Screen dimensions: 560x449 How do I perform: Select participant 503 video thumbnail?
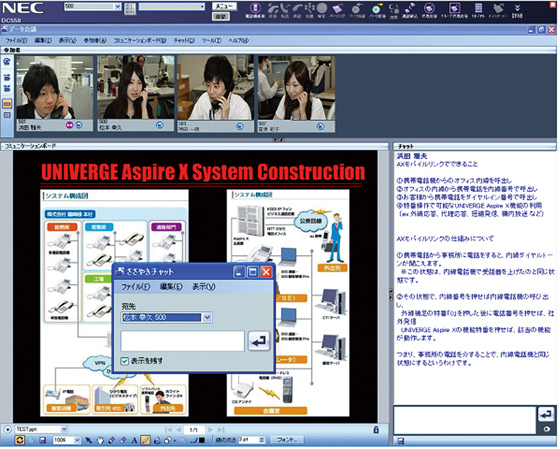point(216,88)
